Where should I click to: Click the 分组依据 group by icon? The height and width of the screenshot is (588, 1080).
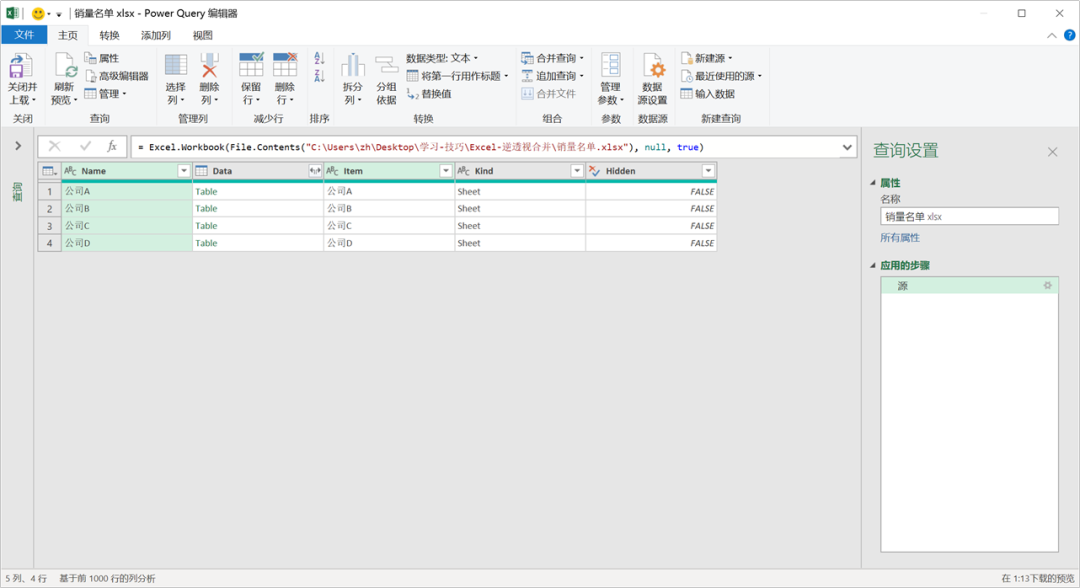[x=386, y=68]
